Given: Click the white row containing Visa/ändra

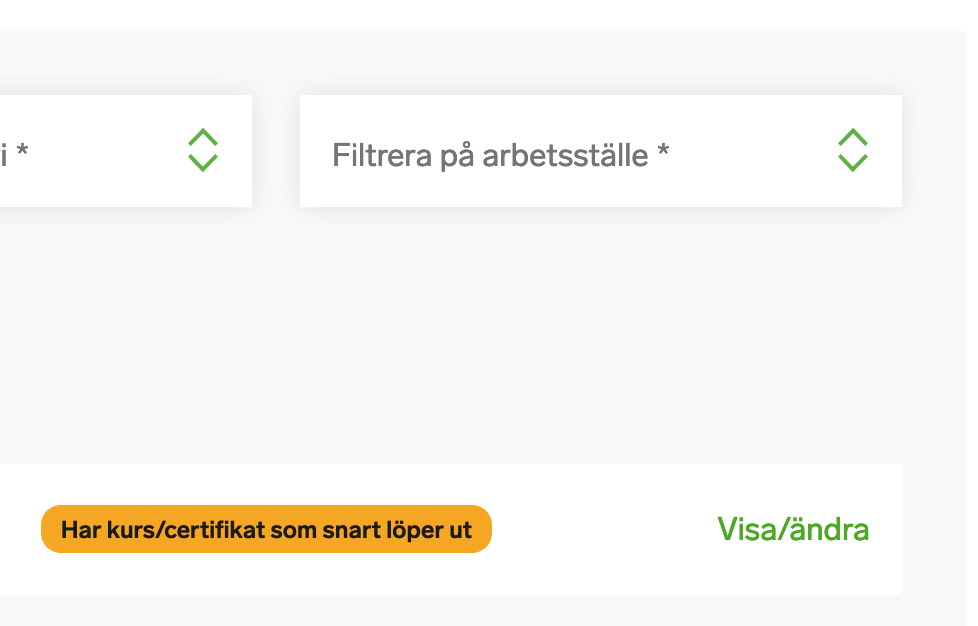Looking at the screenshot, I should tap(451, 529).
